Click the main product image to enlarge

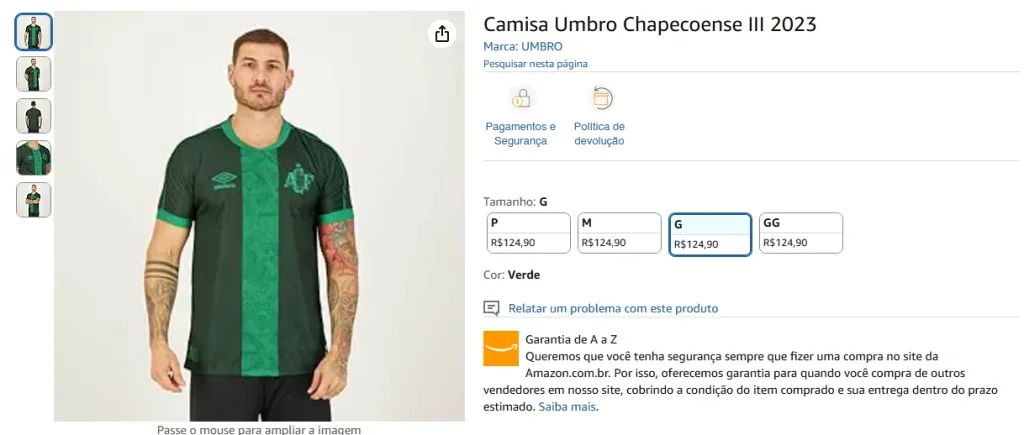[259, 220]
